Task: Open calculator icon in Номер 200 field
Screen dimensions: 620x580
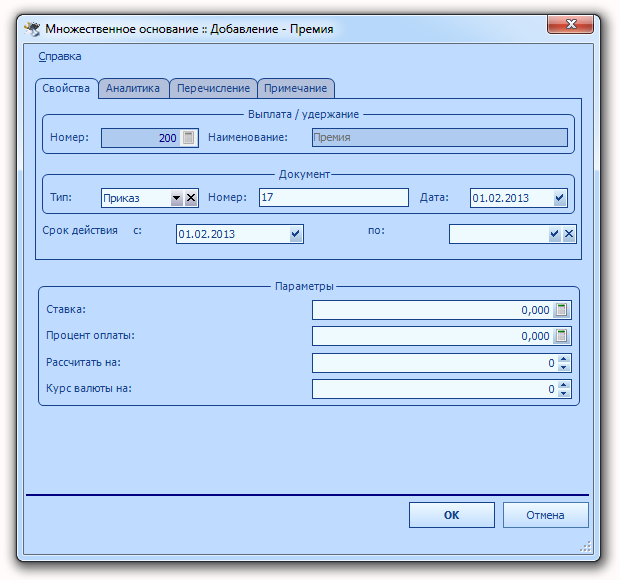Action: [x=189, y=138]
